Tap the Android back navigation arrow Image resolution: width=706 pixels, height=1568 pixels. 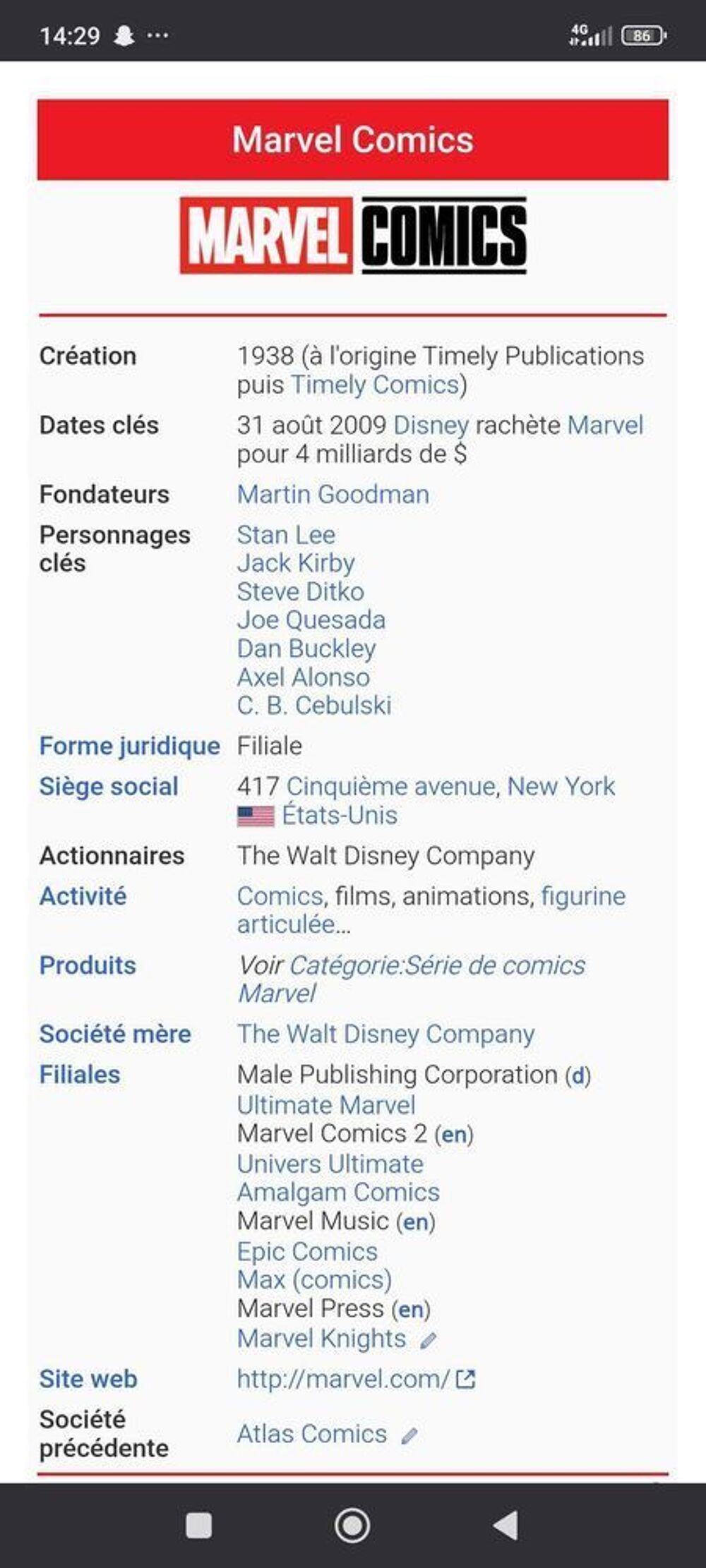(x=506, y=1525)
